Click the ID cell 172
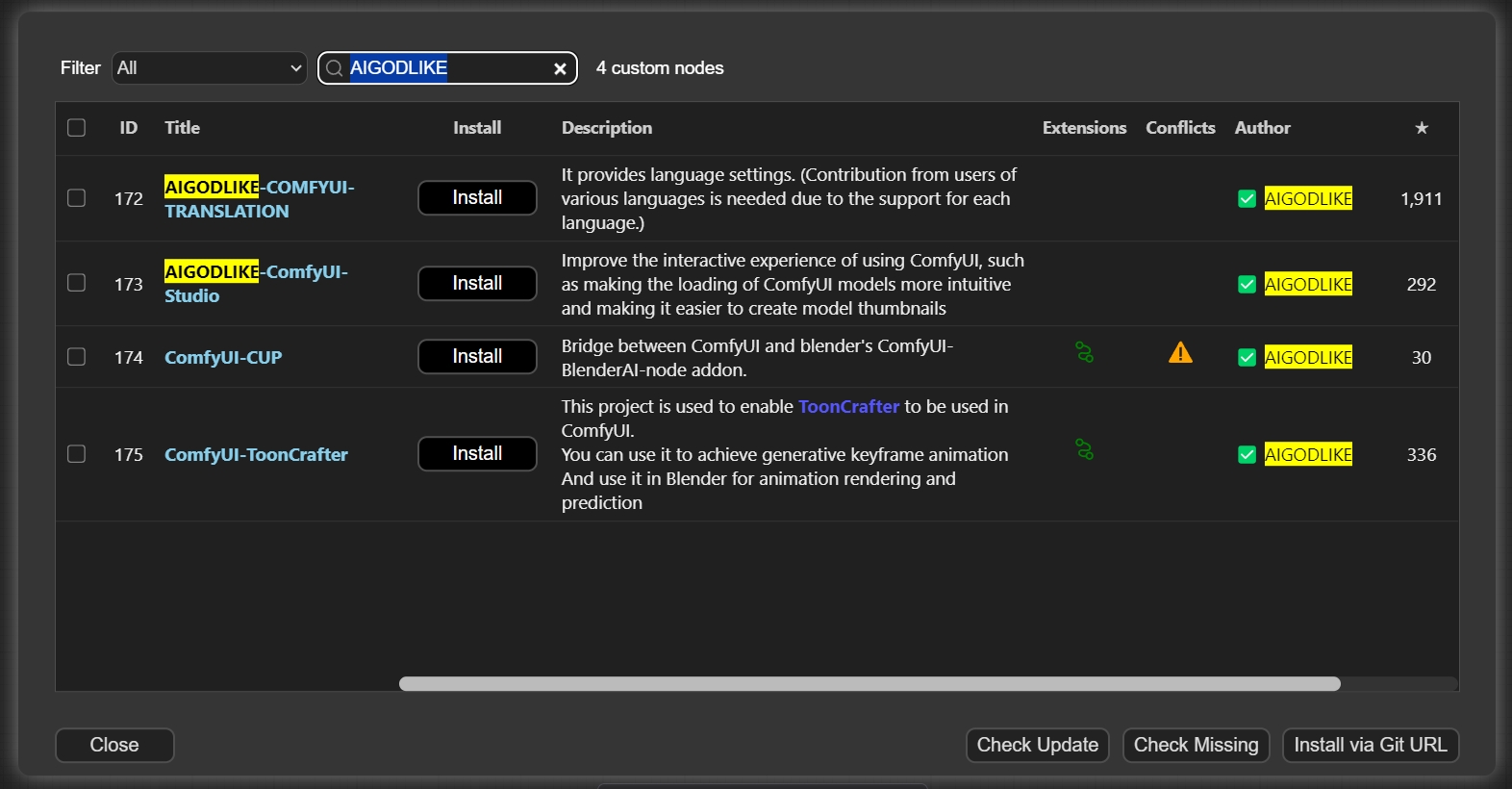1512x789 pixels. click(x=129, y=199)
